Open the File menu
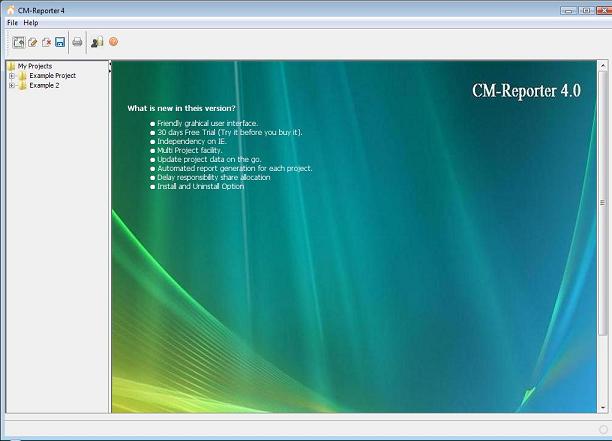Viewport: 612px width, 441px height. coord(12,23)
